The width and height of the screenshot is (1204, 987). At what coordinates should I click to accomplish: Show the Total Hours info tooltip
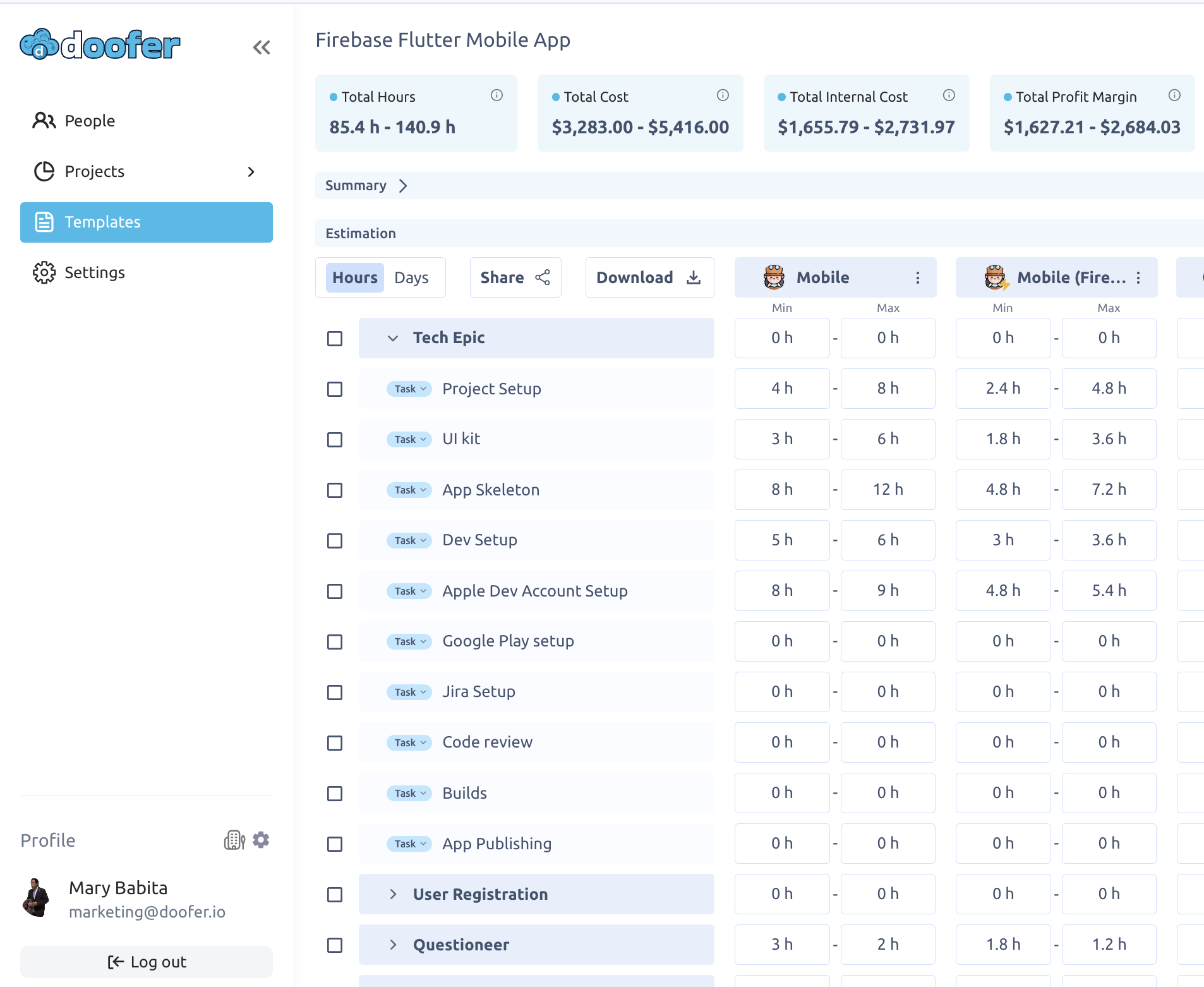[x=497, y=95]
